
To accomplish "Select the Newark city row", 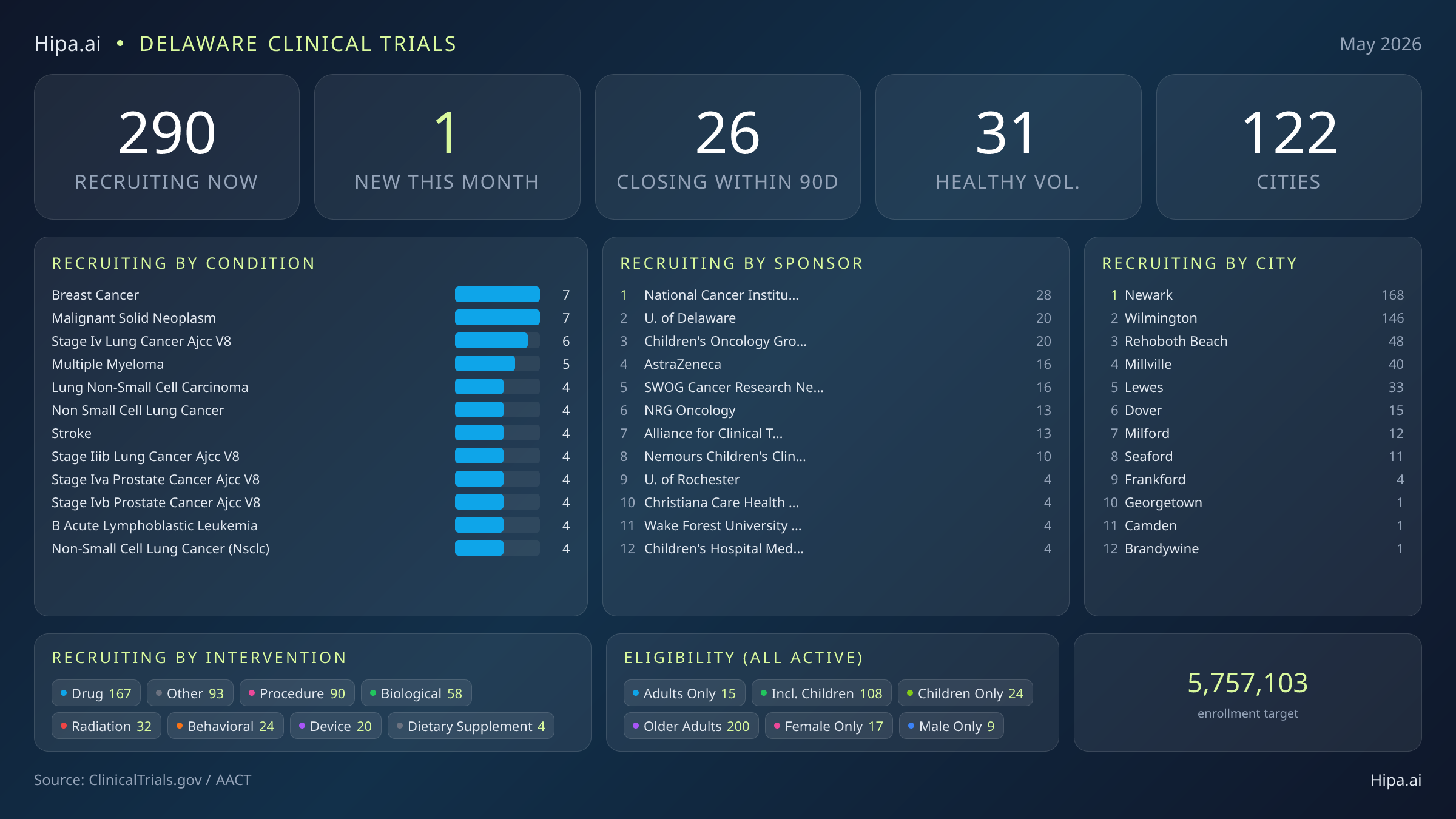I will pos(1253,295).
